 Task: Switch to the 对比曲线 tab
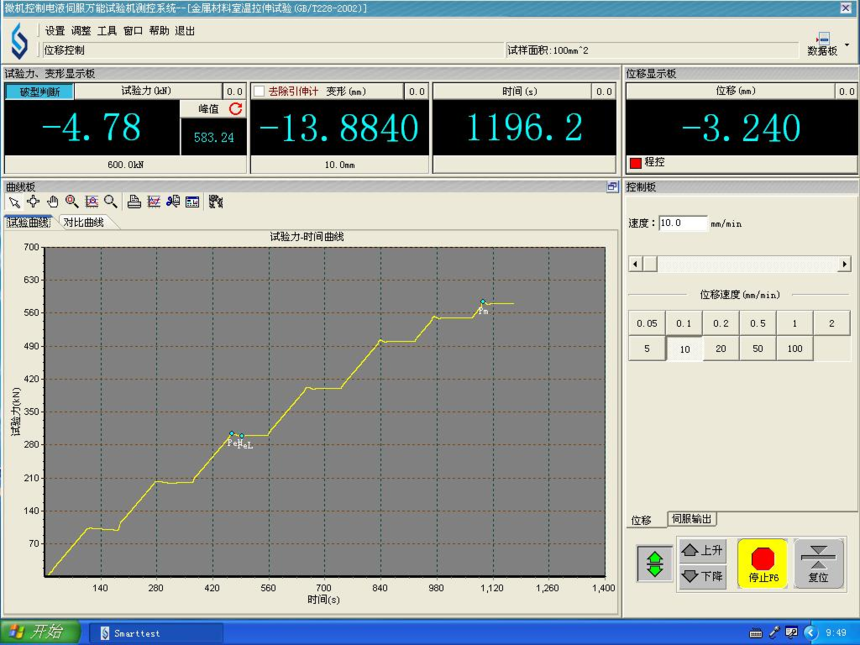tap(84, 223)
